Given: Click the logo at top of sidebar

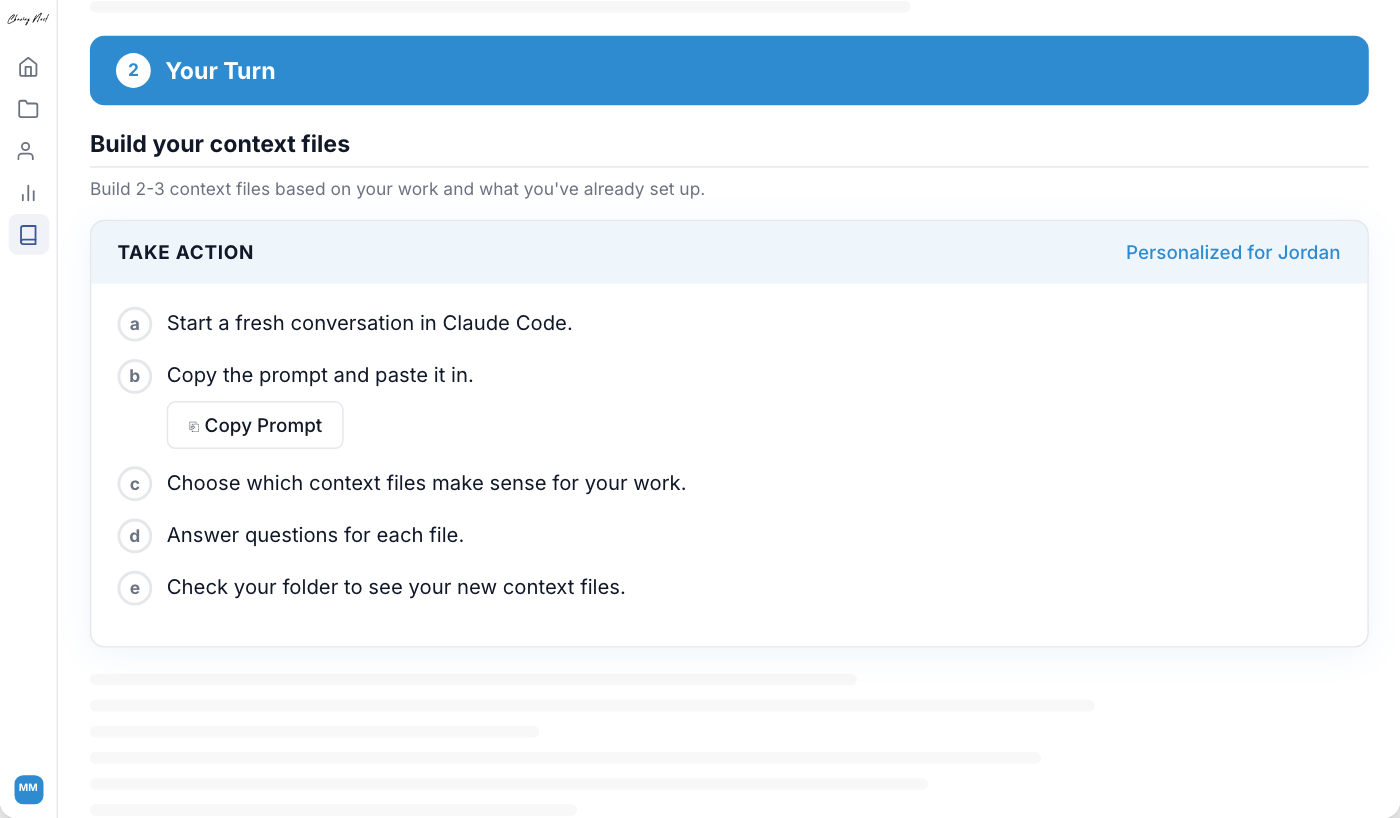Looking at the screenshot, I should (28, 19).
